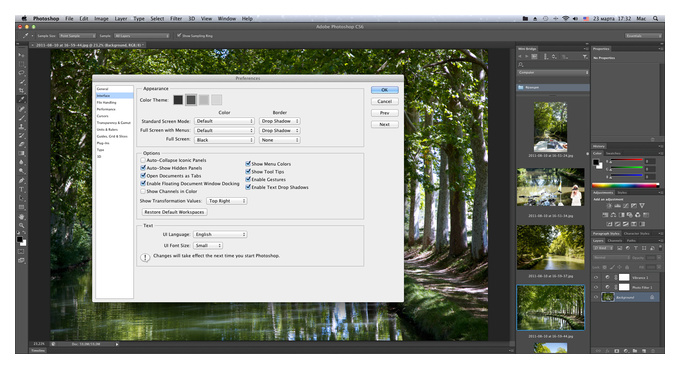Select the Blur tool
680x369 pixels.
coord(21,162)
